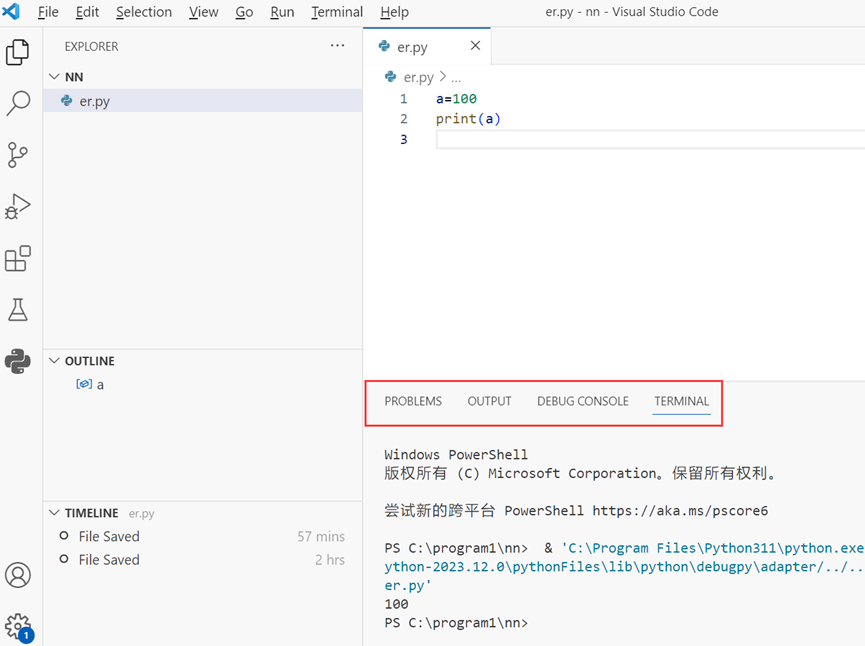
Task: Open the Go menu
Action: [x=244, y=12]
